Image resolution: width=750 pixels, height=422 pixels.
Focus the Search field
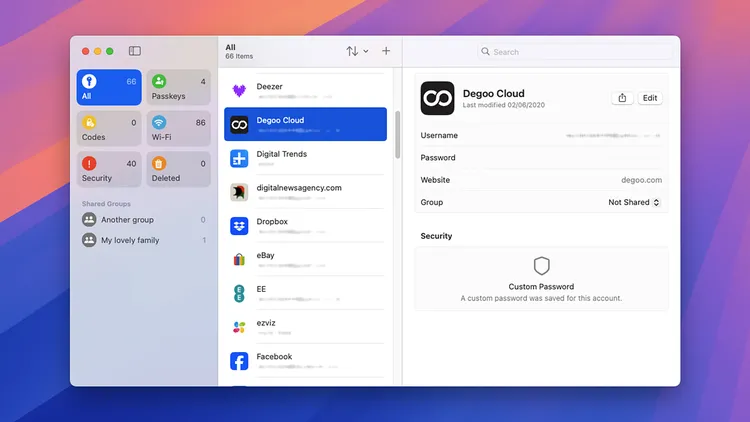[x=574, y=52]
